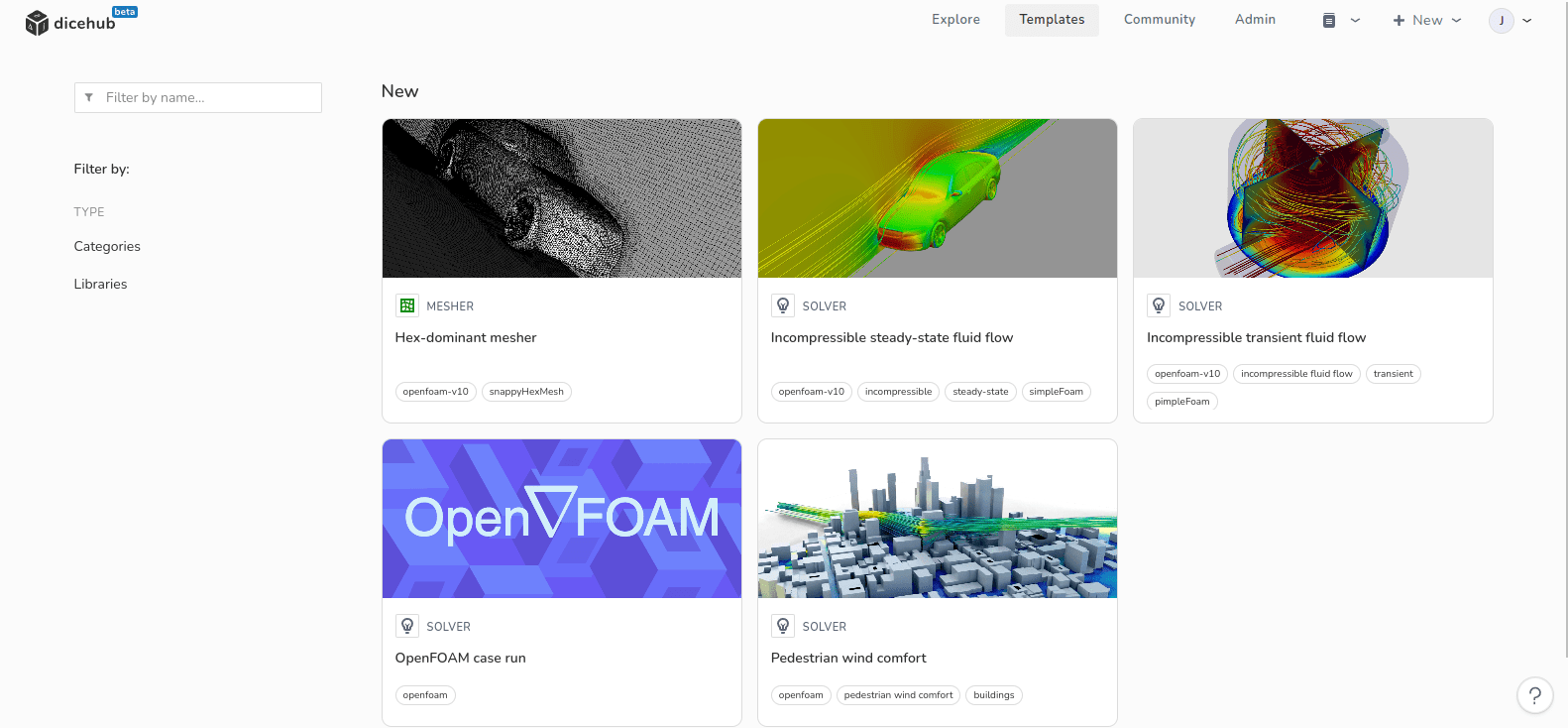This screenshot has height=728, width=1568.
Task: Open the Hex-dominant mesher thumbnail
Action: [562, 198]
